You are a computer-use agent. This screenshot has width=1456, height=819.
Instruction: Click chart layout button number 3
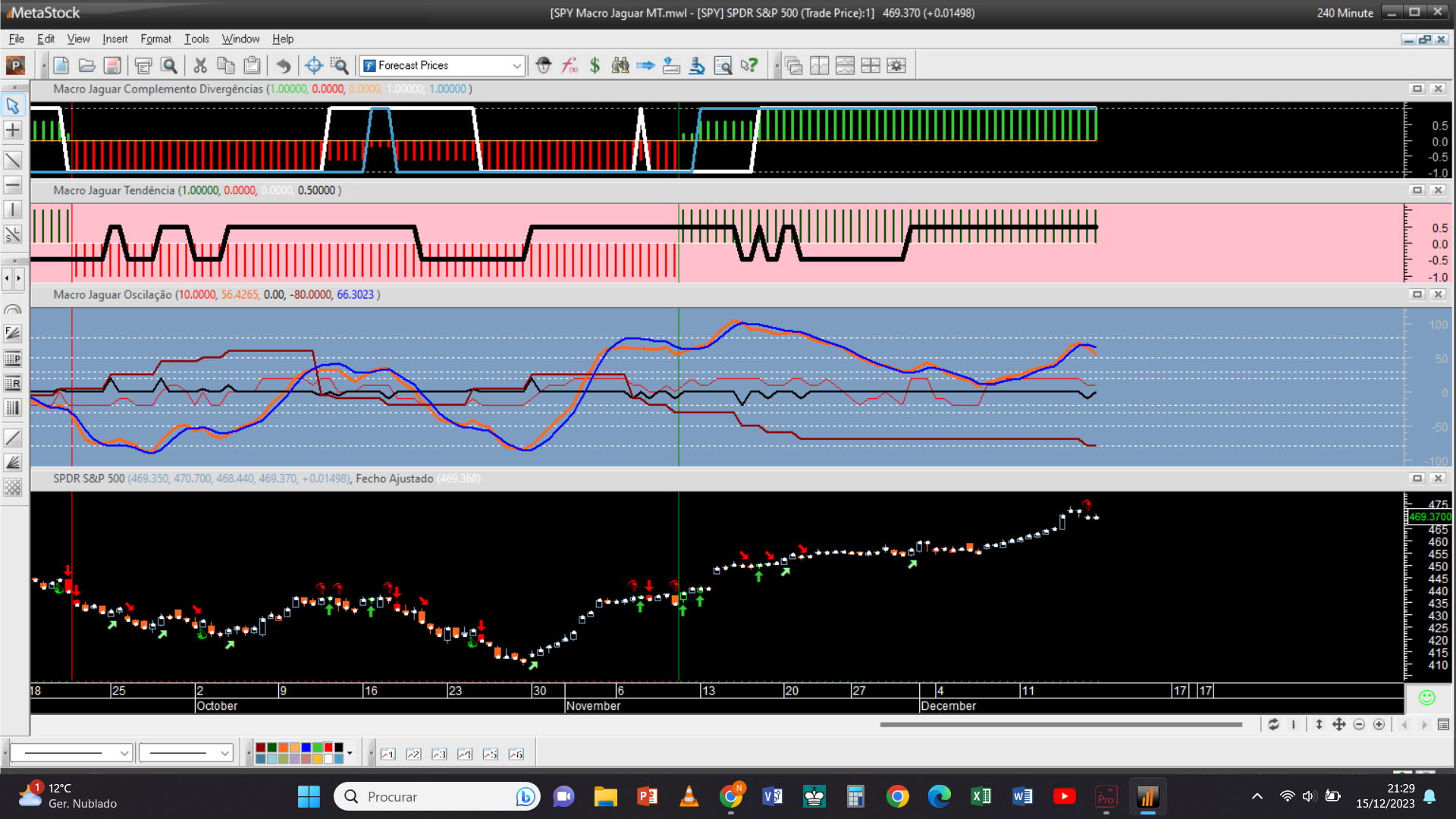tap(439, 754)
